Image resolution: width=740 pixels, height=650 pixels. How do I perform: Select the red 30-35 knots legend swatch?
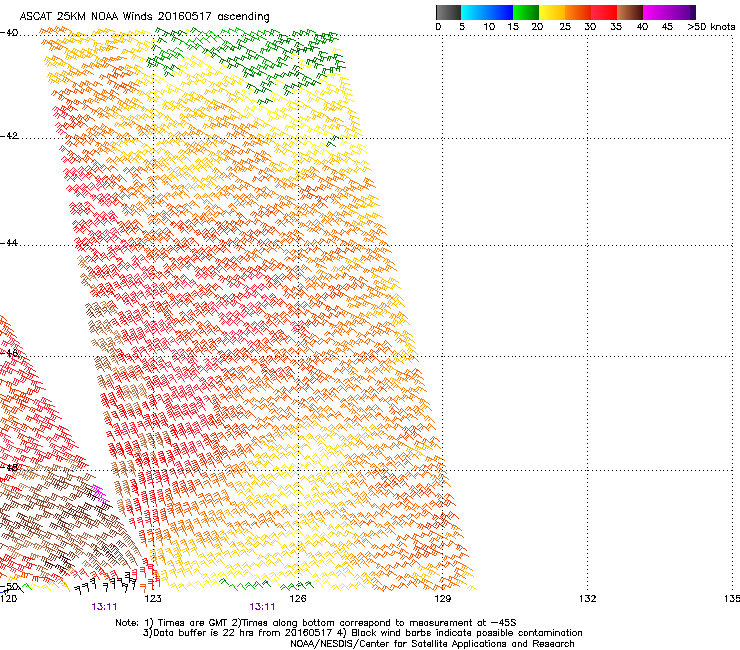point(604,12)
